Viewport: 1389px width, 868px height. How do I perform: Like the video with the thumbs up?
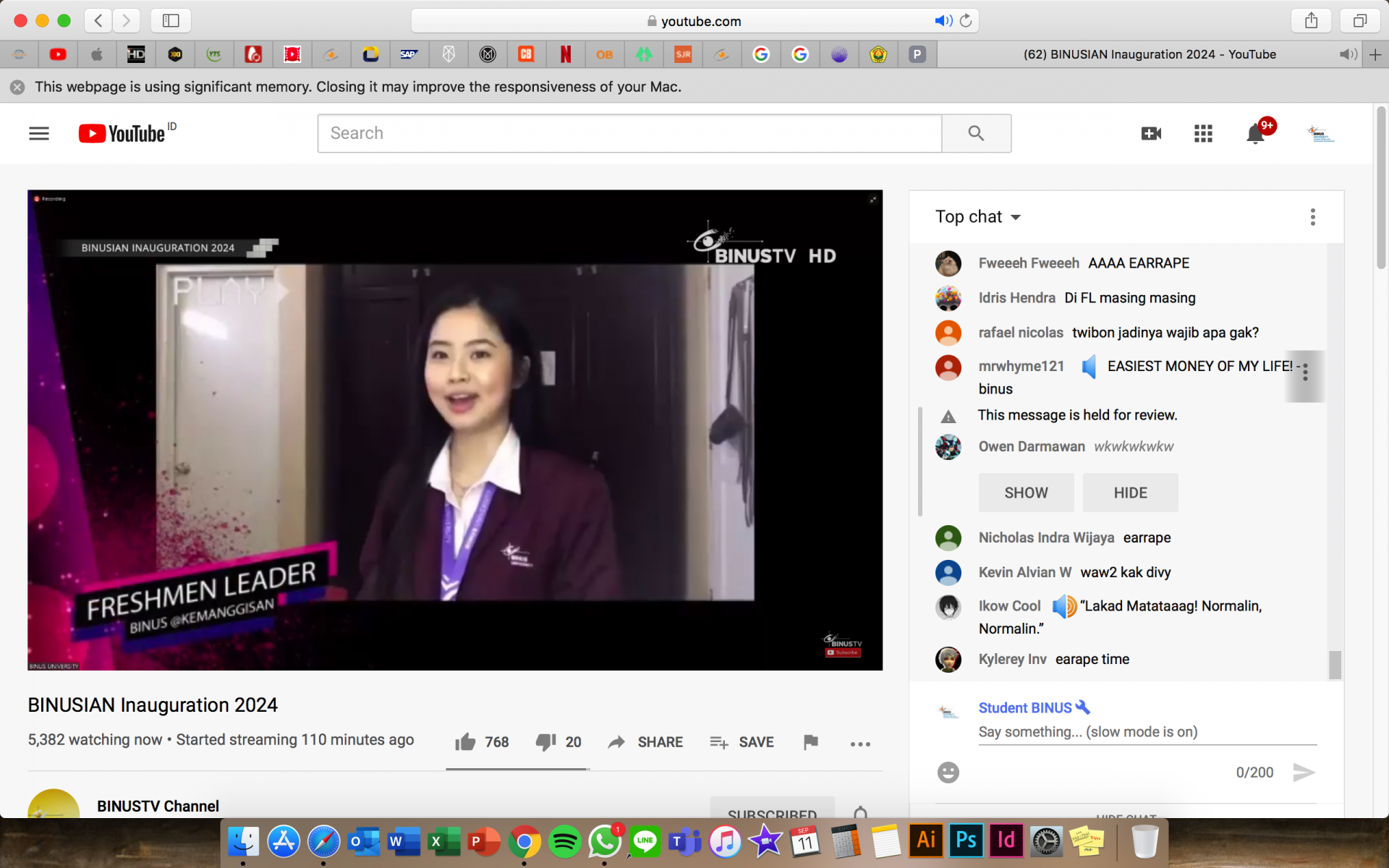(465, 741)
